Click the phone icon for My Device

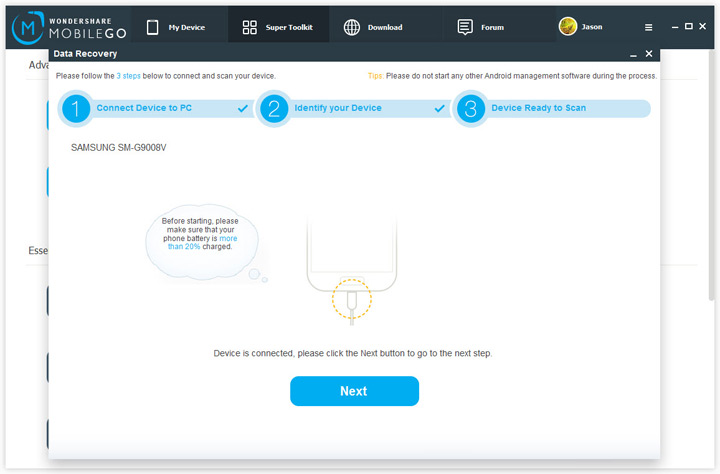(152, 27)
